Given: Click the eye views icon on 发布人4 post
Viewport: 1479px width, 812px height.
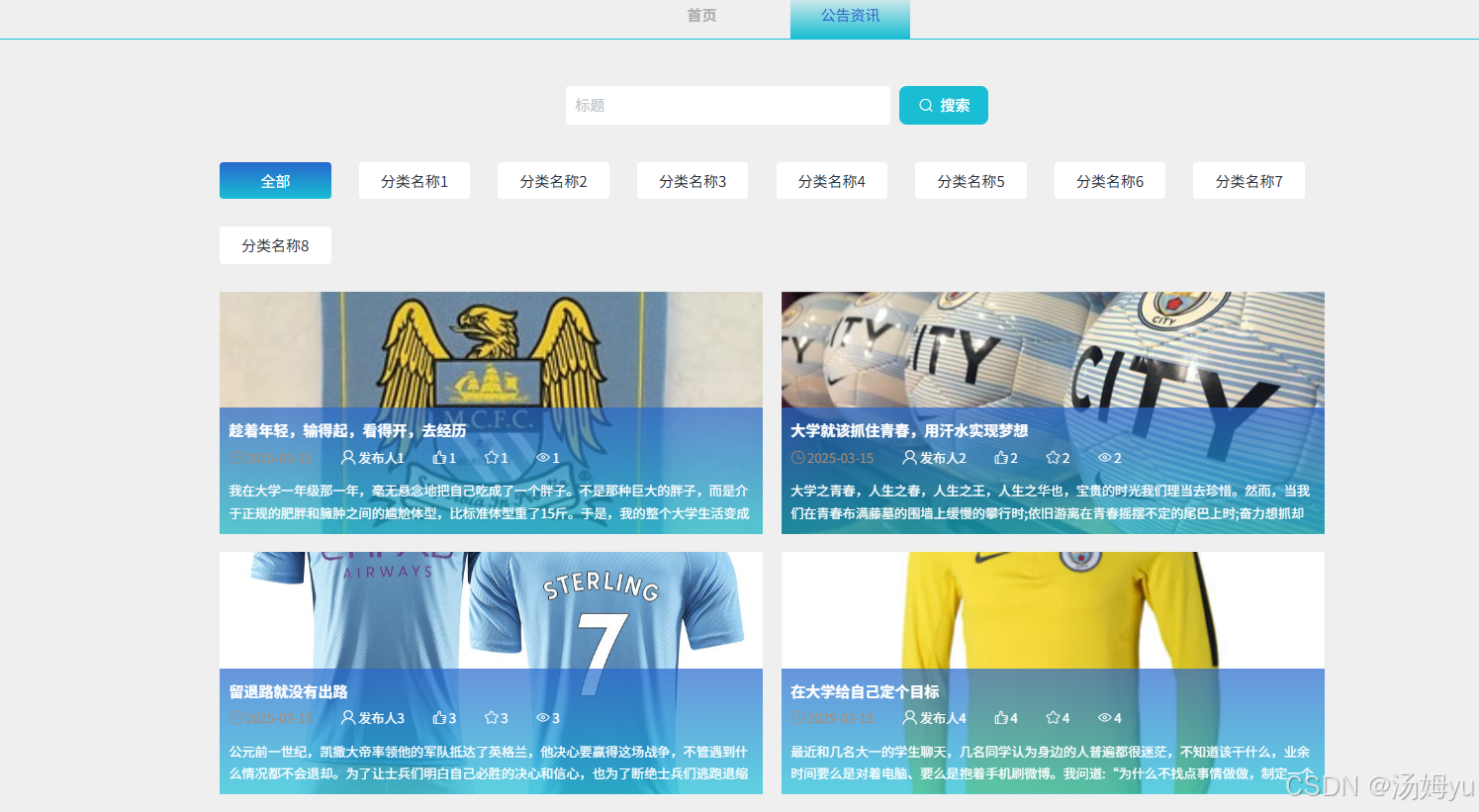Looking at the screenshot, I should pos(1105,718).
